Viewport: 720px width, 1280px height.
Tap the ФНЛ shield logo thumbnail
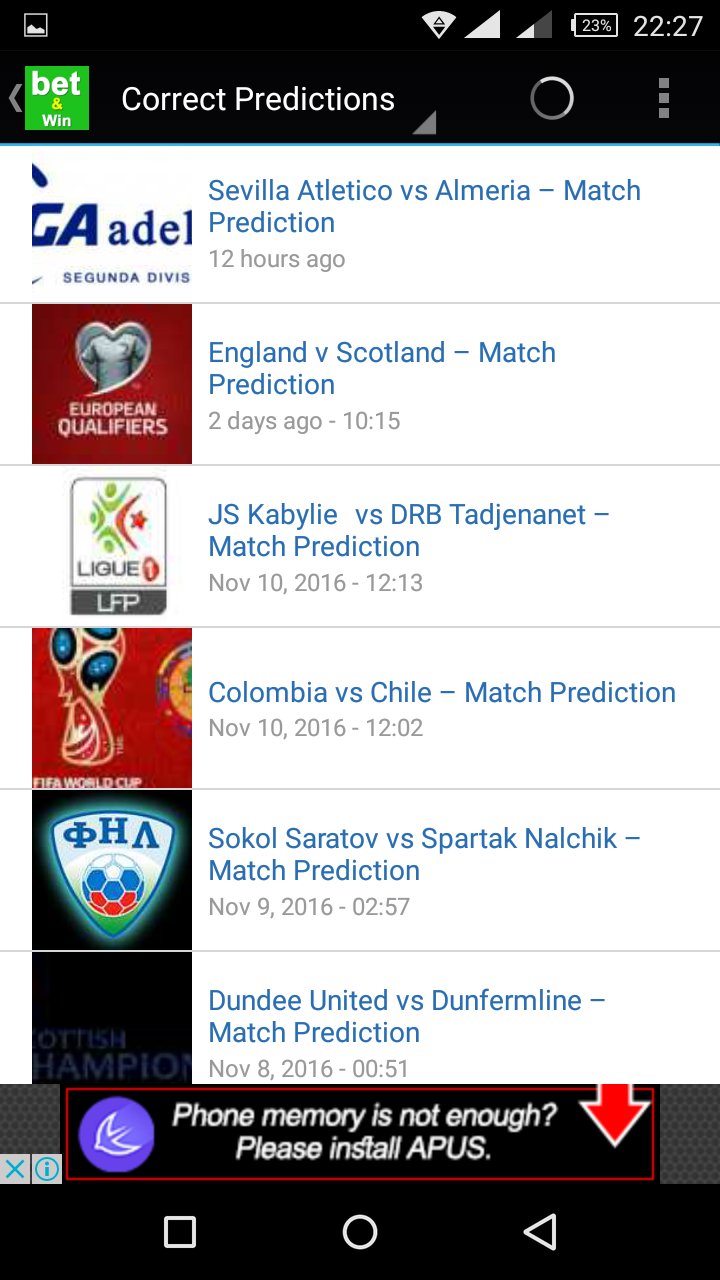pyautogui.click(x=112, y=870)
